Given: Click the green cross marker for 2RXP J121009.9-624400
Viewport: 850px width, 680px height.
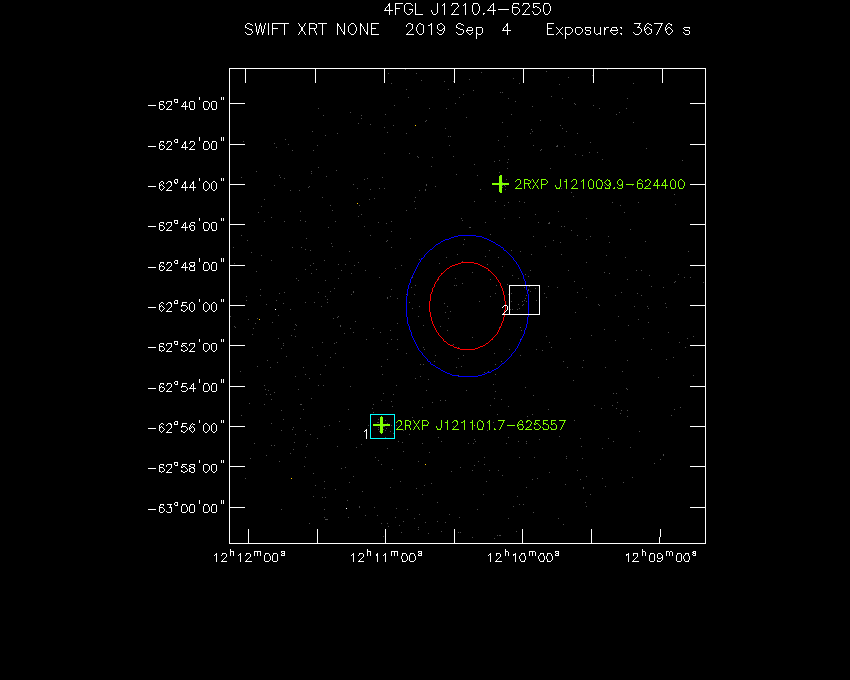Looking at the screenshot, I should tap(500, 184).
